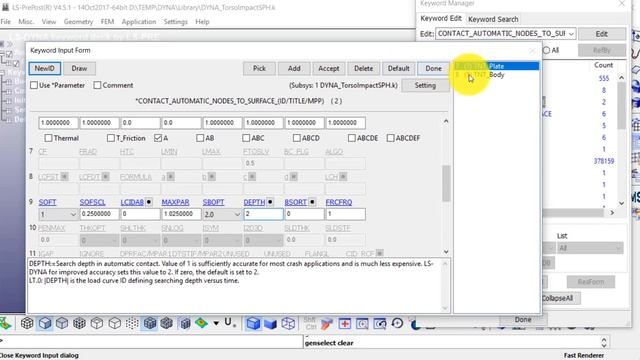This screenshot has height=360, width=640.
Task: Select the blue wireframe cube icon
Action: [288, 323]
